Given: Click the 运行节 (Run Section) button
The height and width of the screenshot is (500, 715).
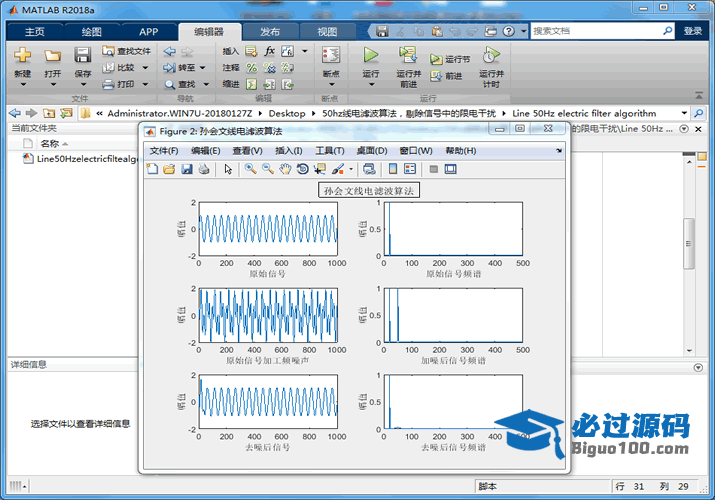Looking at the screenshot, I should point(450,59).
